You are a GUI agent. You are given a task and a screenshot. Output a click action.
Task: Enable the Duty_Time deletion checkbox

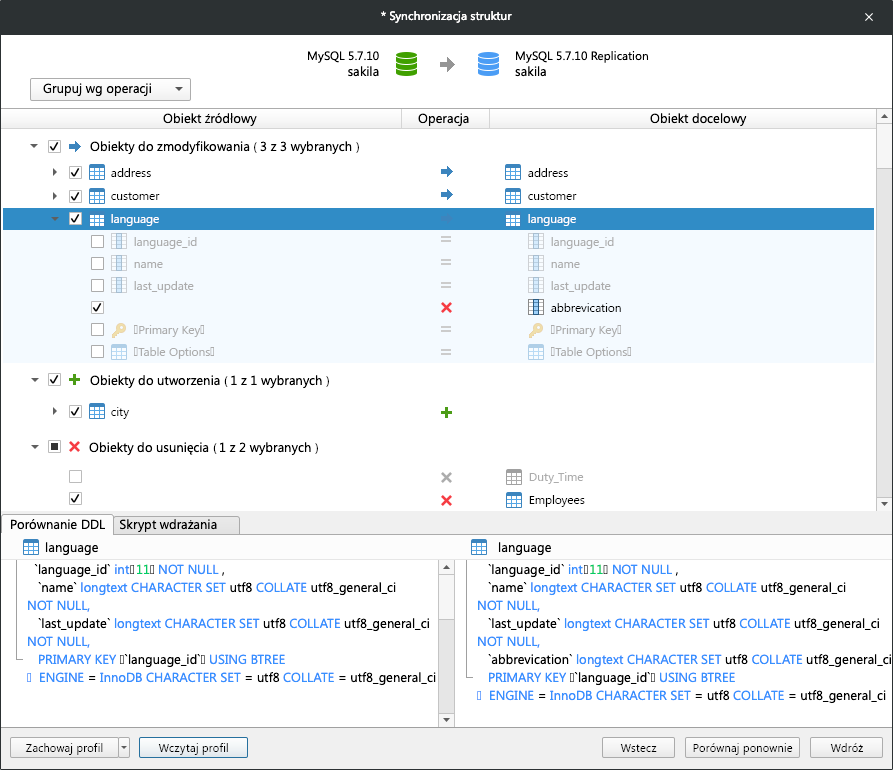[75, 477]
